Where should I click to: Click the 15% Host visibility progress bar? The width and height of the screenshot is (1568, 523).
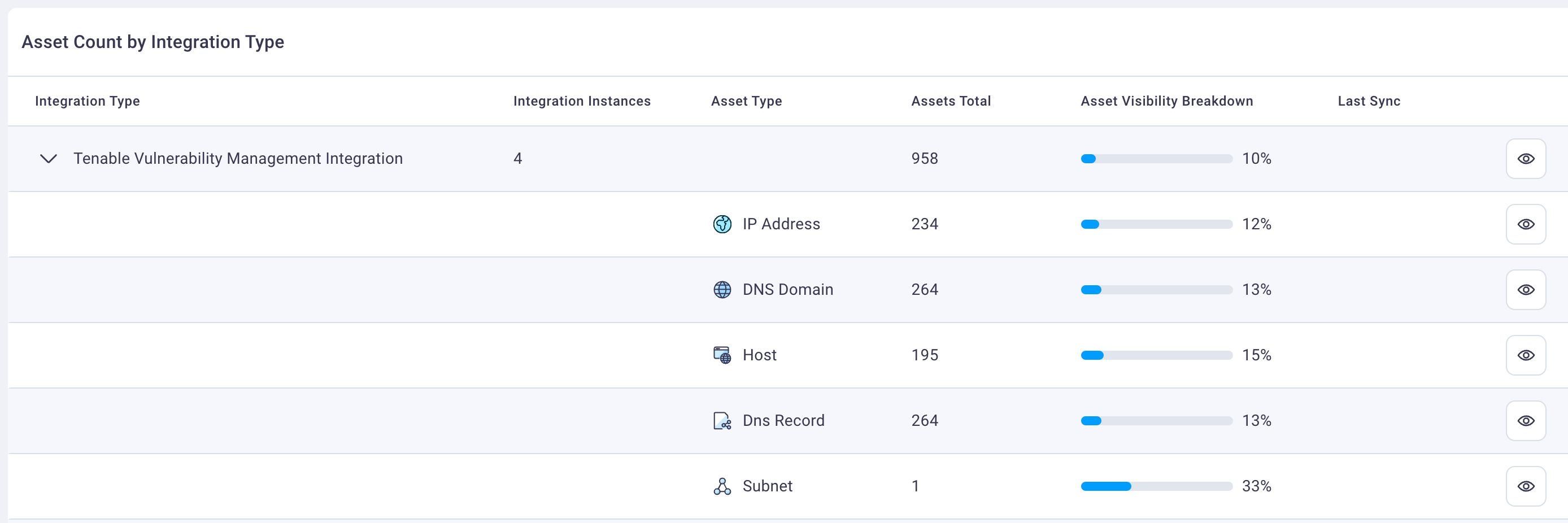tap(1157, 355)
